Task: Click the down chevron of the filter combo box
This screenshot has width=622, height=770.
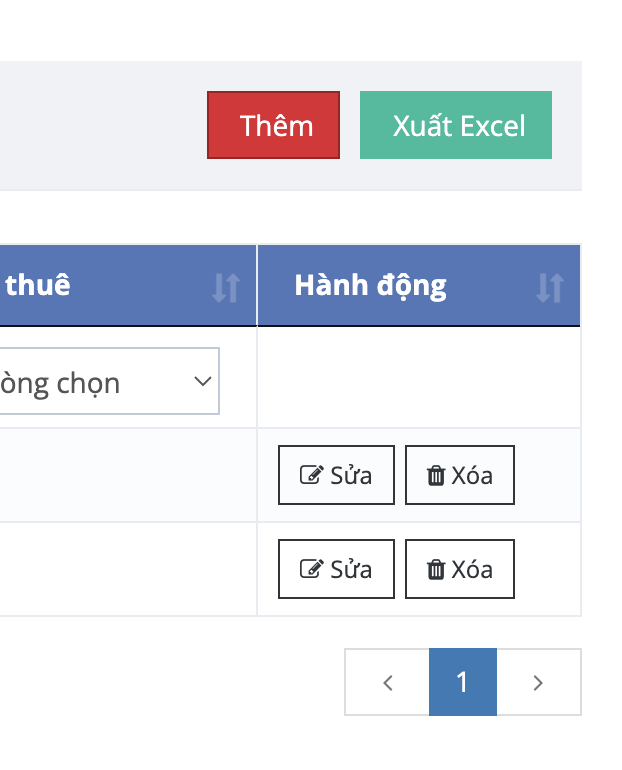Action: (202, 381)
